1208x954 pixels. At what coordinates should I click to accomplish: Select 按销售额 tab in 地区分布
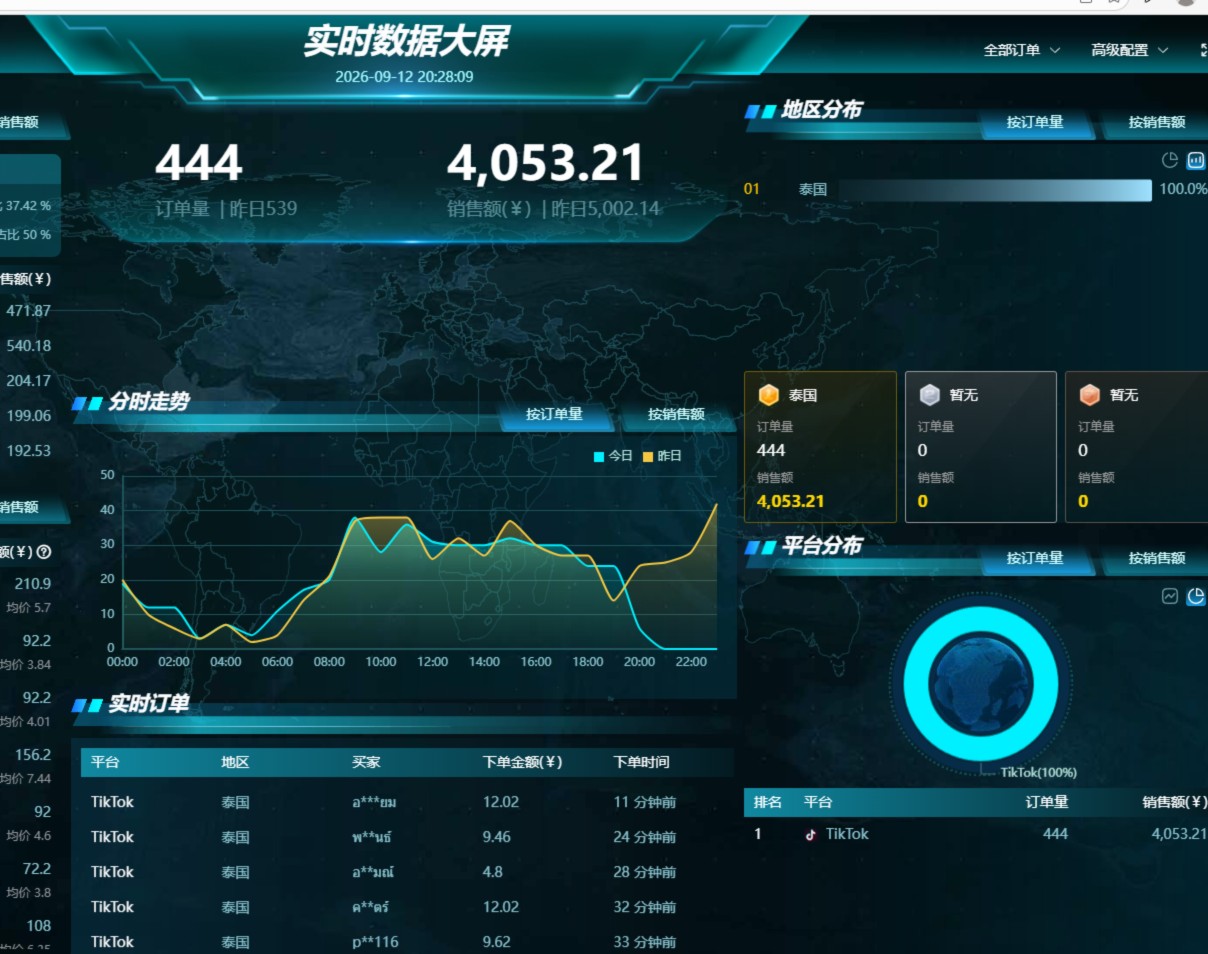[1157, 122]
